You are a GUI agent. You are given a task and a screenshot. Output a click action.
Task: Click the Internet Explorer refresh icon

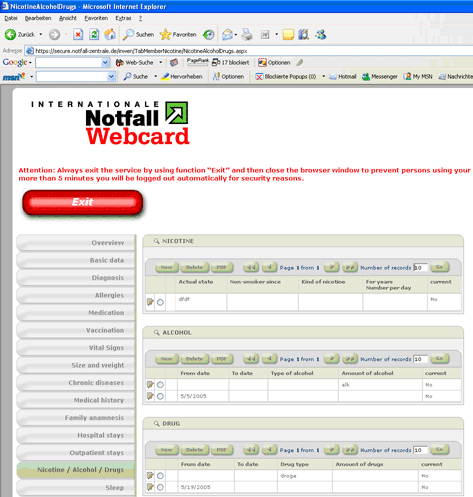pyautogui.click(x=94, y=34)
